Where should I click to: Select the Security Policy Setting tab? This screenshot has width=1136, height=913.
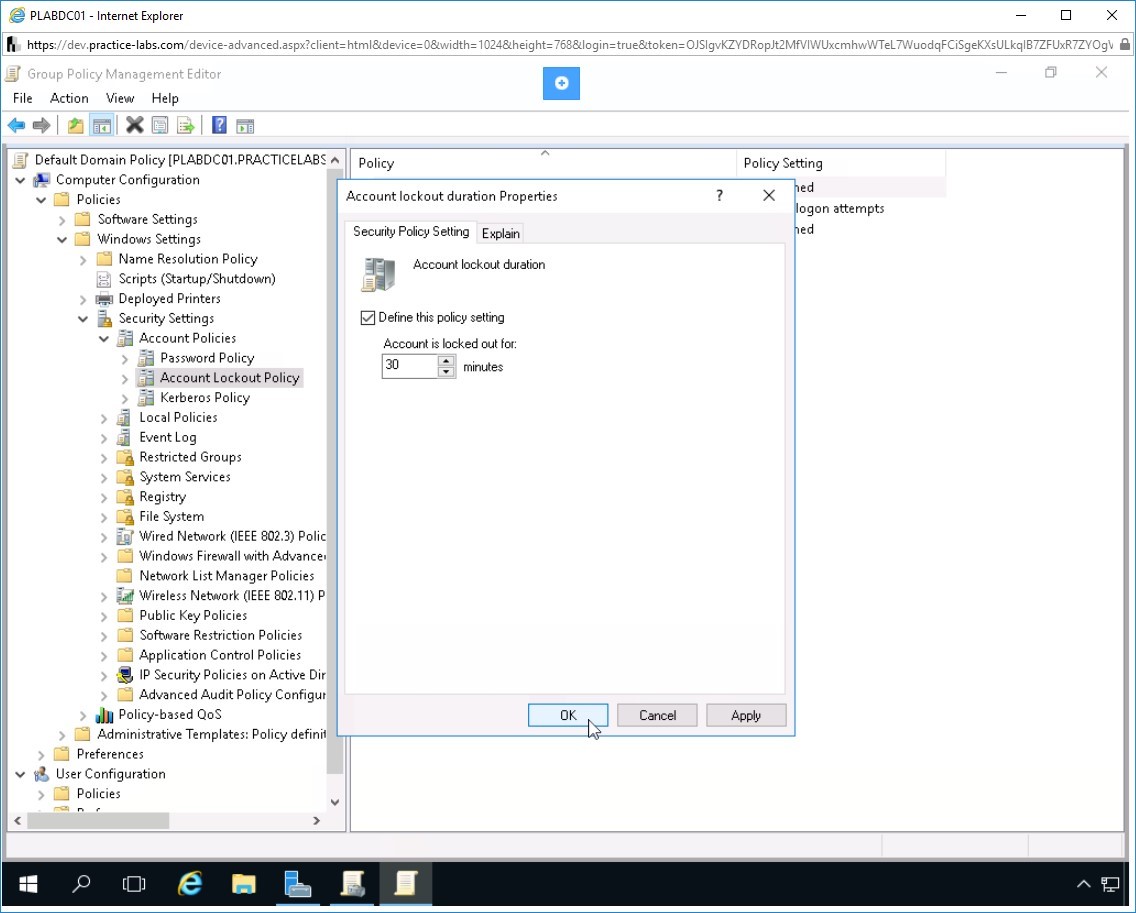[x=411, y=232]
